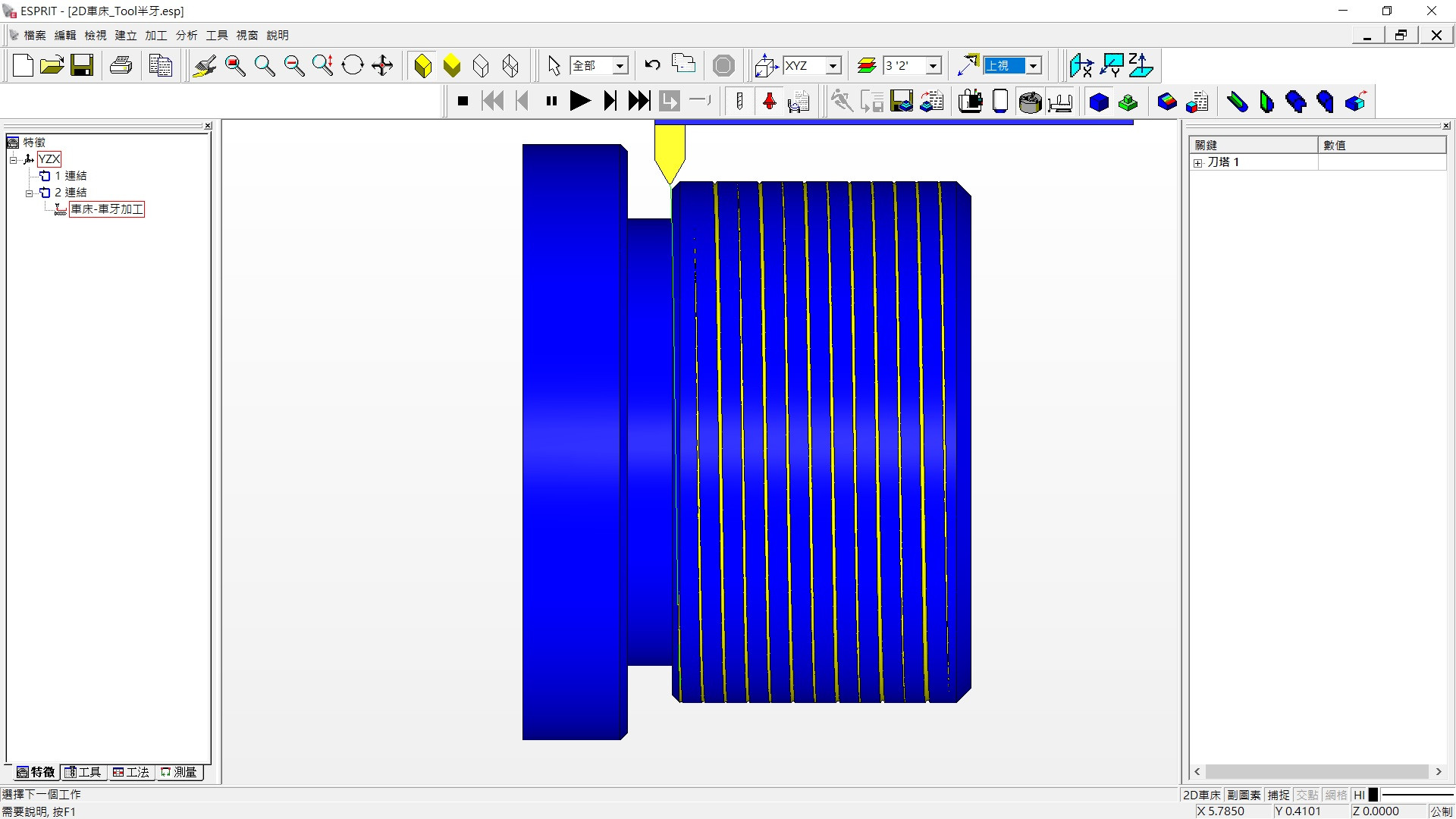
Task: Toggle the 捕捉 snap mode in status bar
Action: point(1279,795)
